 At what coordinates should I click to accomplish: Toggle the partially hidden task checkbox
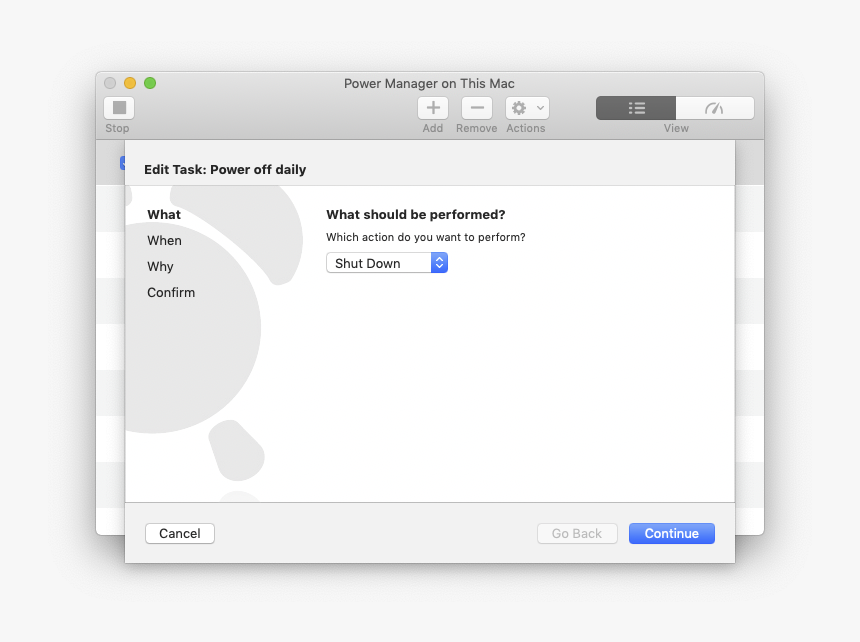(122, 162)
